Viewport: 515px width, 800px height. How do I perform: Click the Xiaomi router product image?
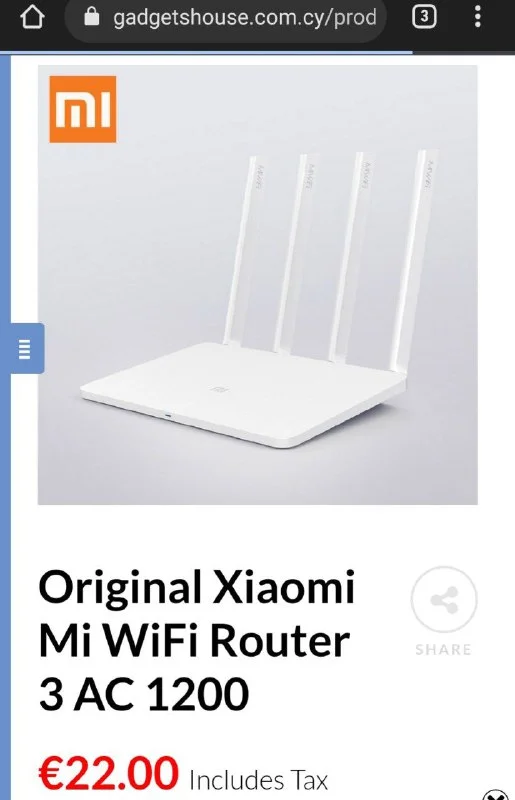258,285
